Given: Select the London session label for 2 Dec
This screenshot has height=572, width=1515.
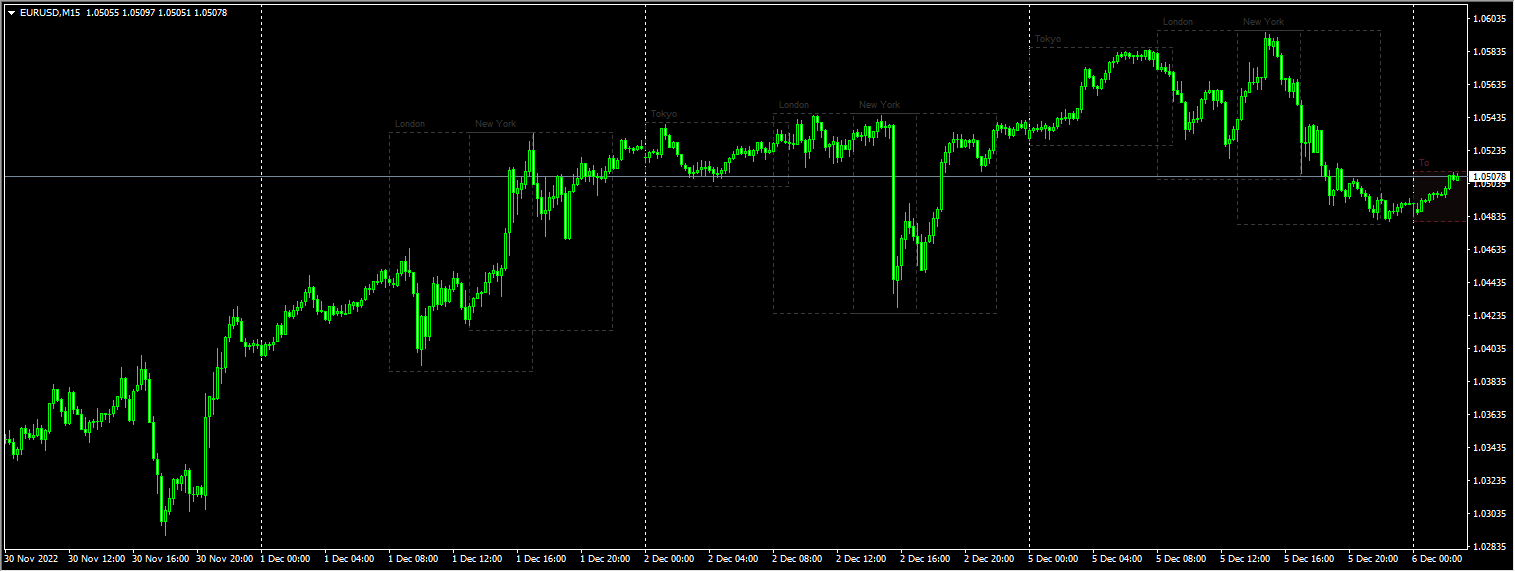Looking at the screenshot, I should (794, 105).
